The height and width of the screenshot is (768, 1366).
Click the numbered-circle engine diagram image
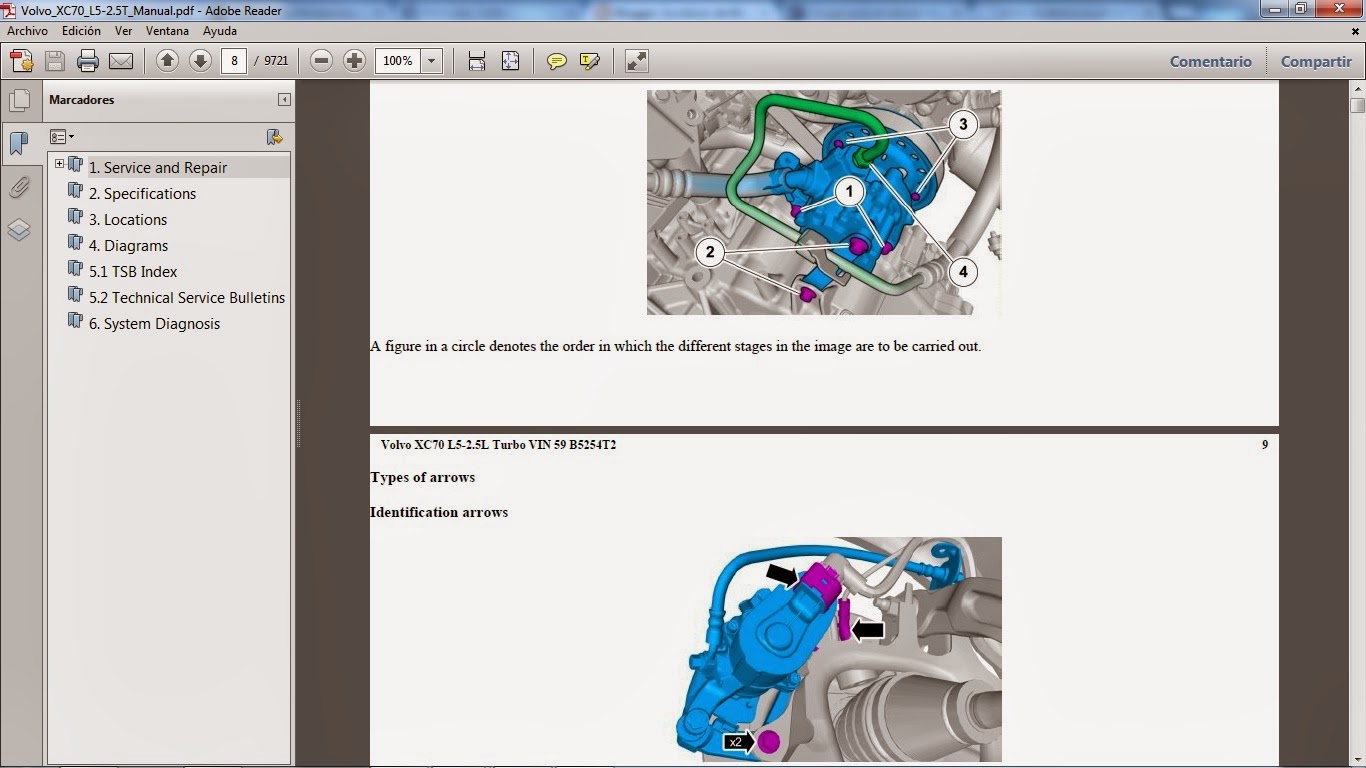click(824, 203)
